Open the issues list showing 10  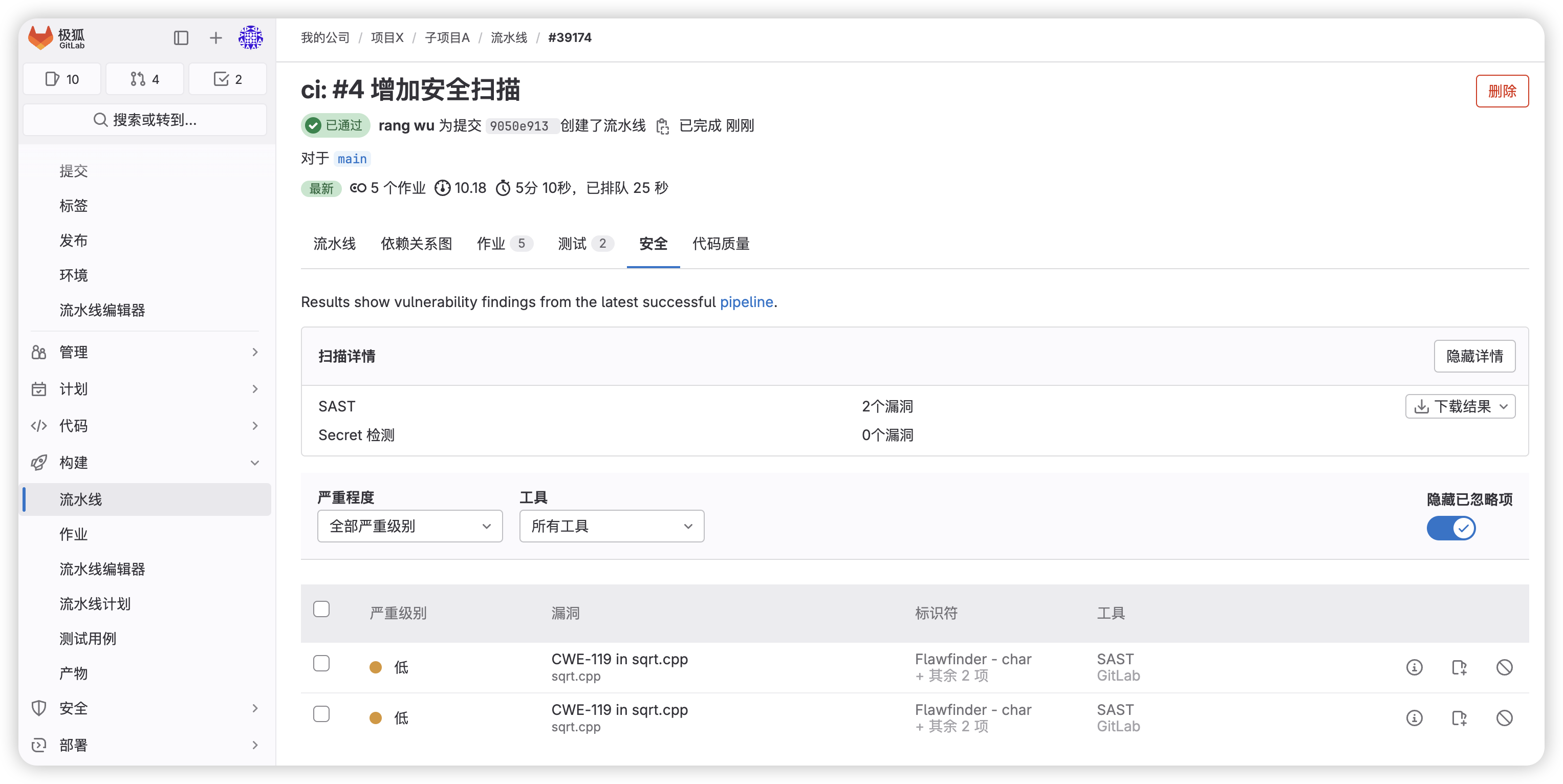[62, 79]
